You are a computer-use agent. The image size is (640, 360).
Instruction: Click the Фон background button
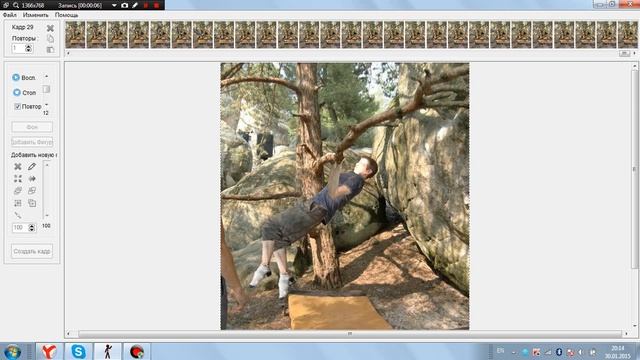(32, 127)
